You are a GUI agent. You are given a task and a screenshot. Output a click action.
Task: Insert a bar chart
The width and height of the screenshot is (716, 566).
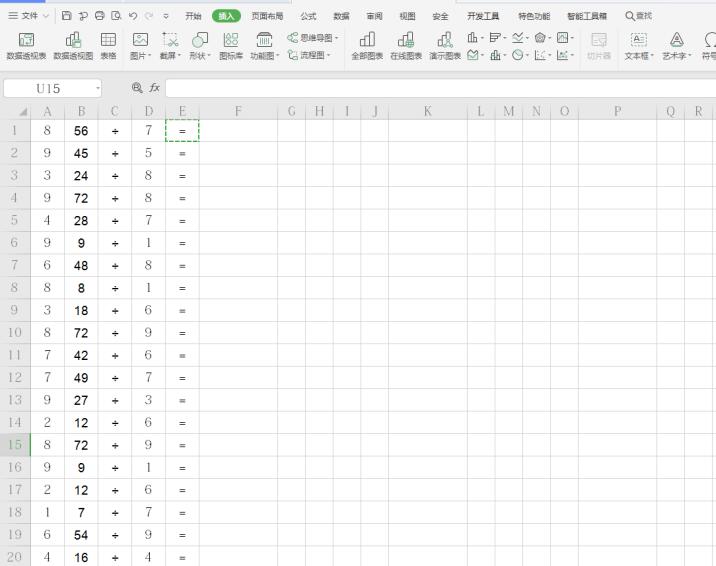497,37
